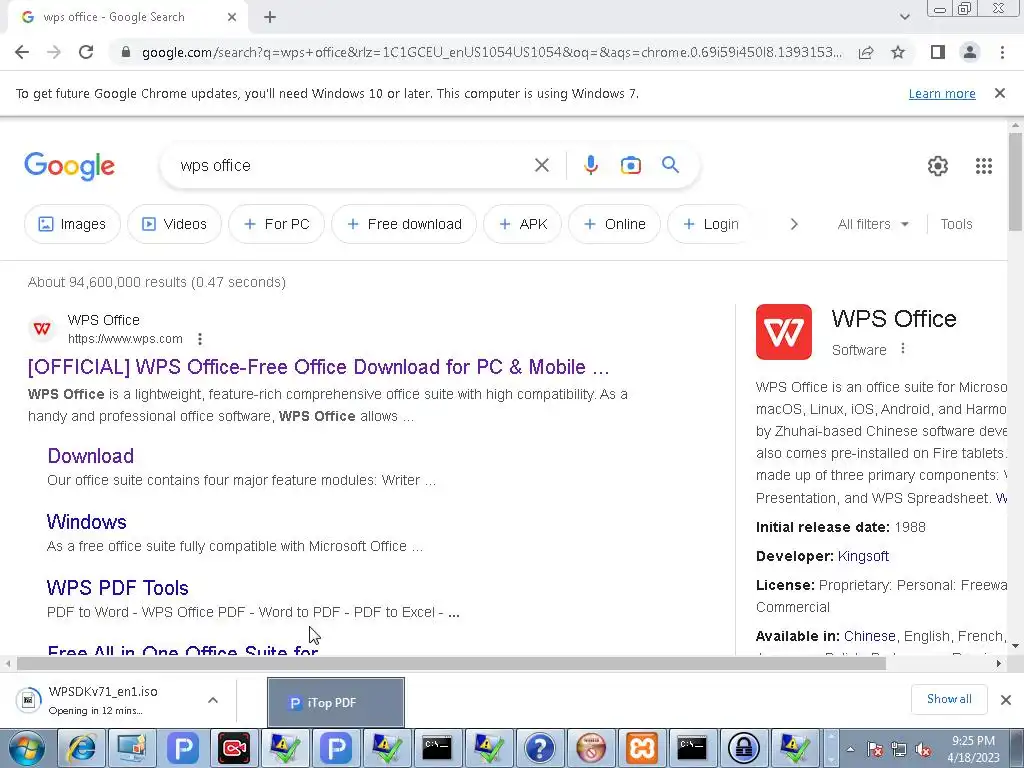Open the taskbar clock showing 9:25 PM
Screen dimensions: 1024x768
click(973, 749)
